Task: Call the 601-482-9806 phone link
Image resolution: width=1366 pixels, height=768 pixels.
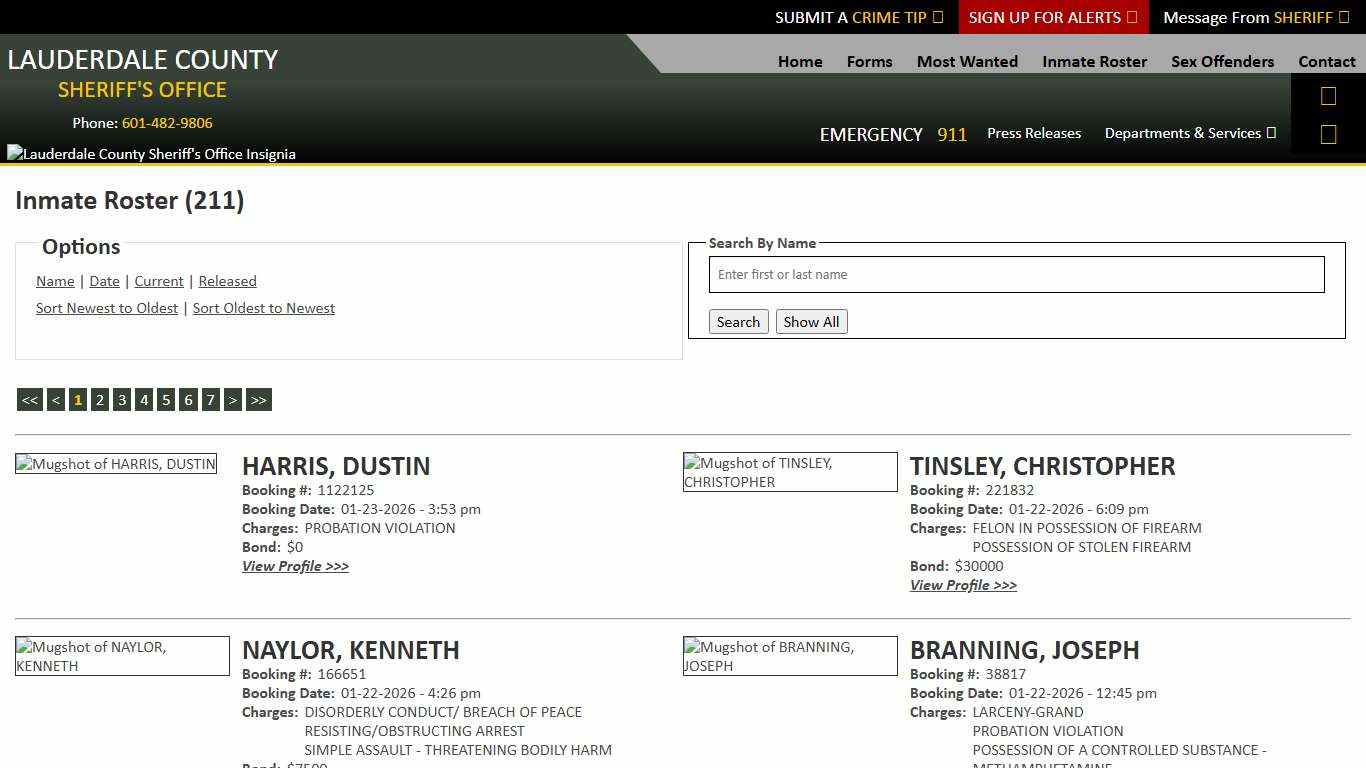Action: point(166,123)
